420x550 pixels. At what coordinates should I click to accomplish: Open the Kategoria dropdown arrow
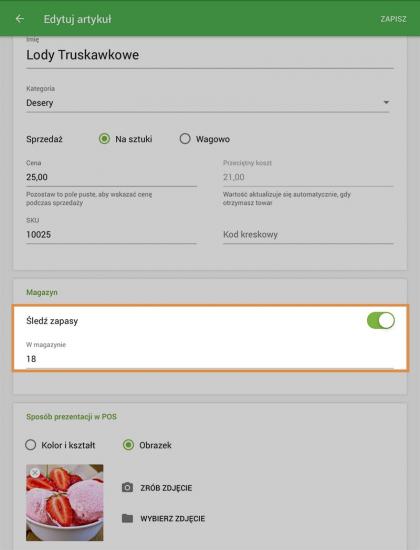pyautogui.click(x=386, y=102)
